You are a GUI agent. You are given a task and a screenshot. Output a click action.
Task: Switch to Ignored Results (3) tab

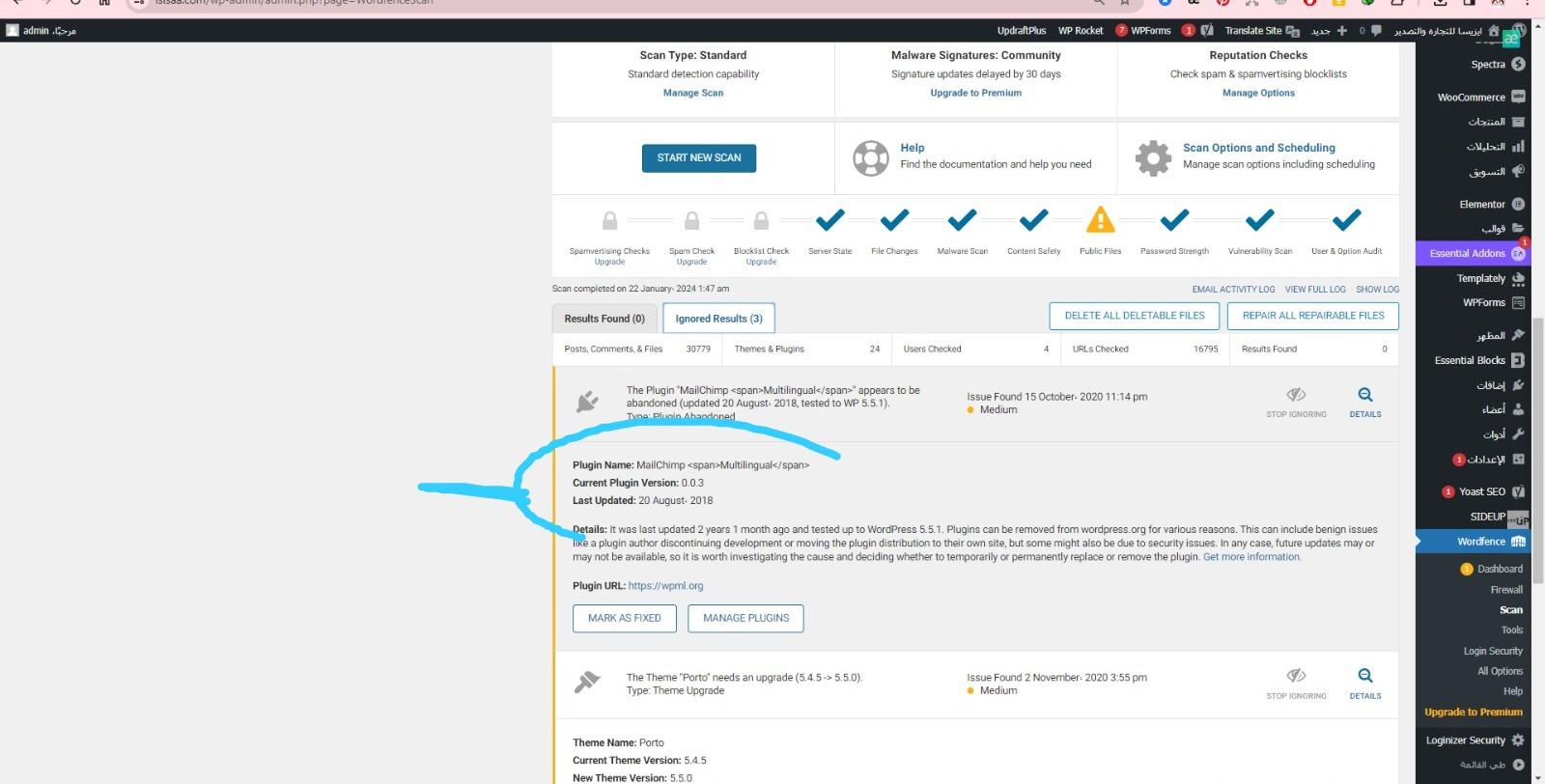718,319
